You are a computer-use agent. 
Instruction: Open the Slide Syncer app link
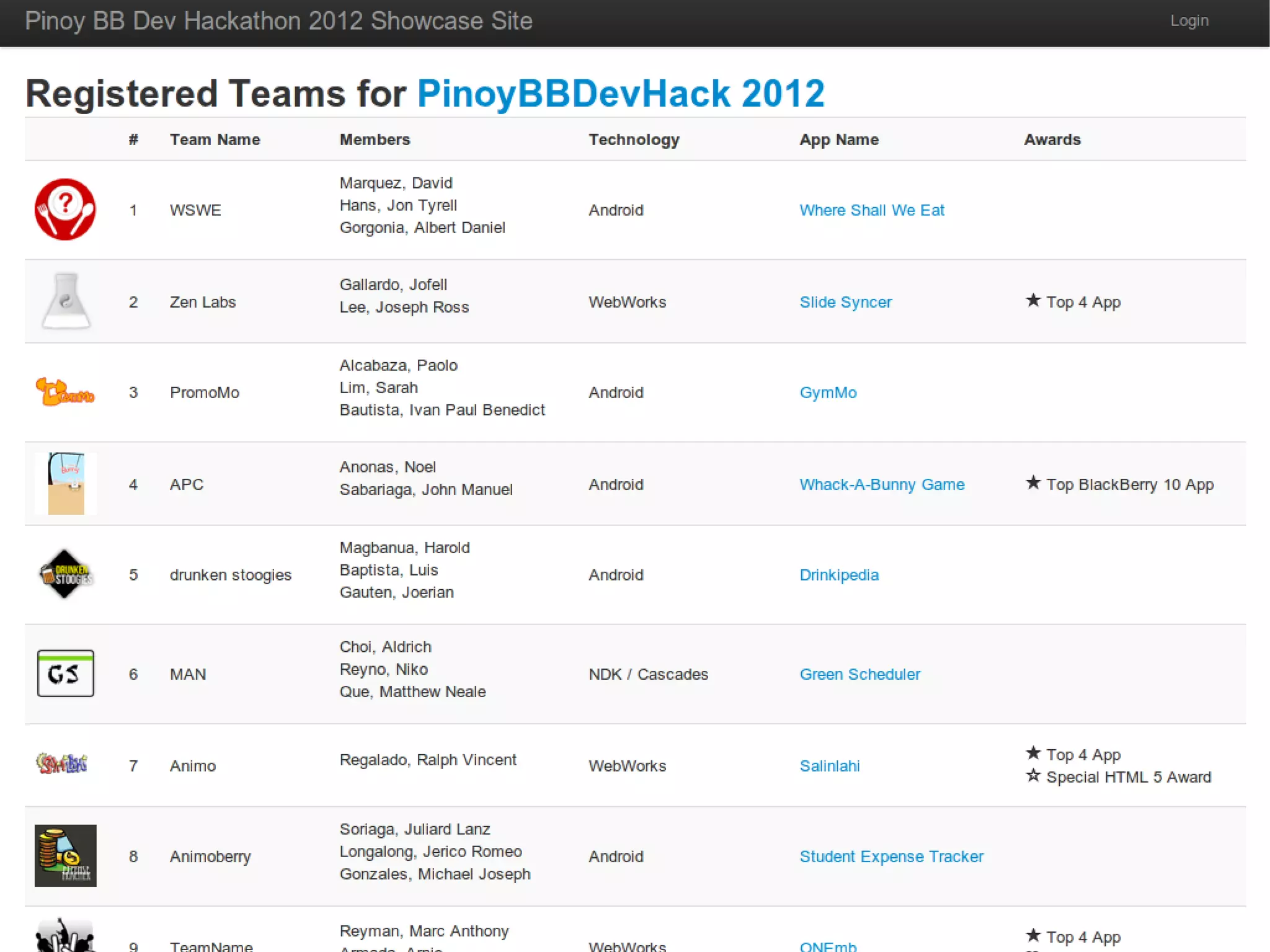(845, 302)
